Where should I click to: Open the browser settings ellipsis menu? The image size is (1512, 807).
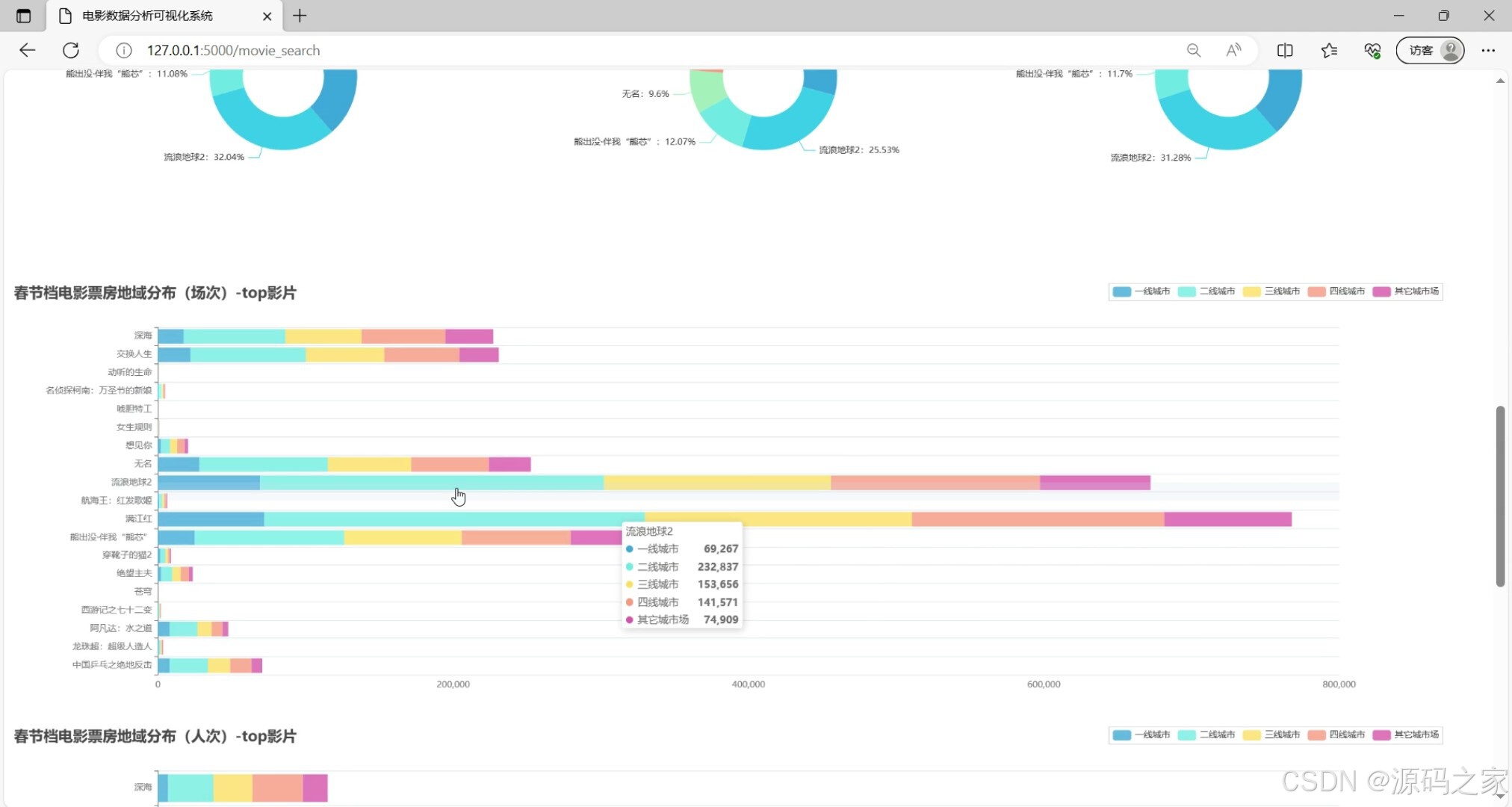coord(1488,50)
